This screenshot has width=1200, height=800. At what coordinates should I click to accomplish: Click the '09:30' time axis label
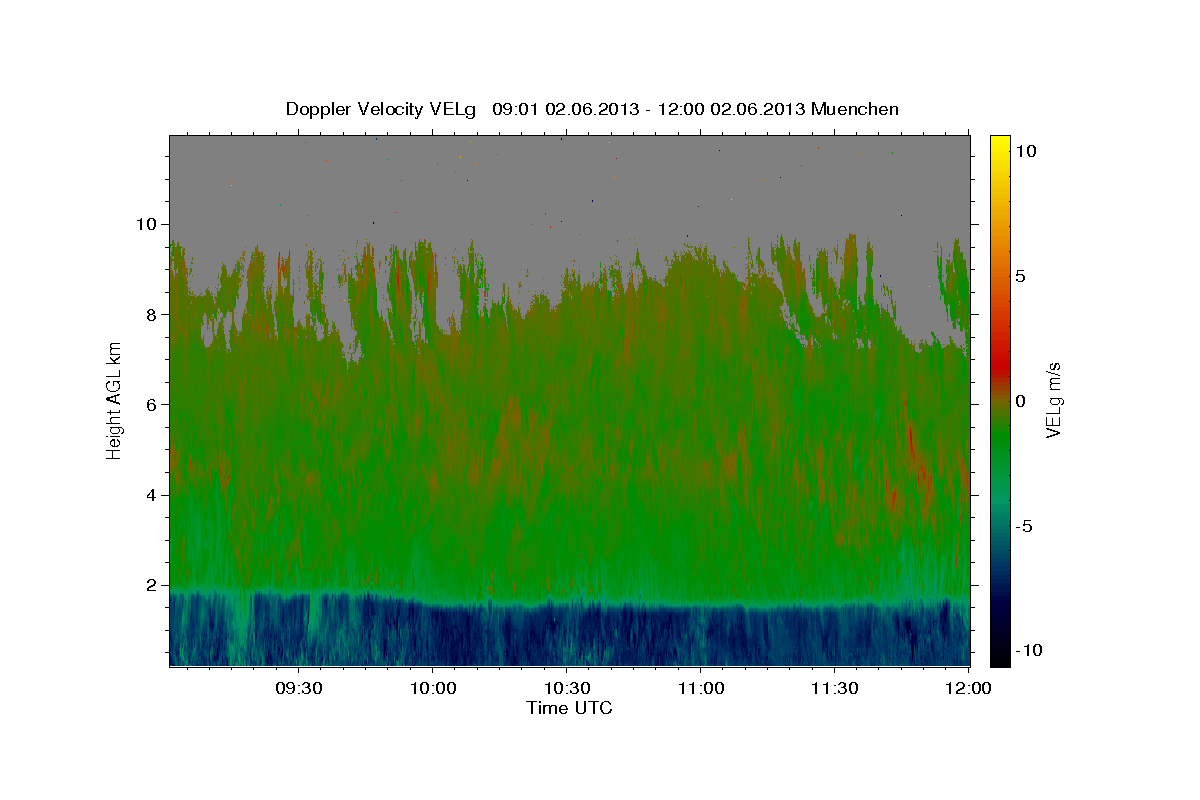pyautogui.click(x=298, y=688)
